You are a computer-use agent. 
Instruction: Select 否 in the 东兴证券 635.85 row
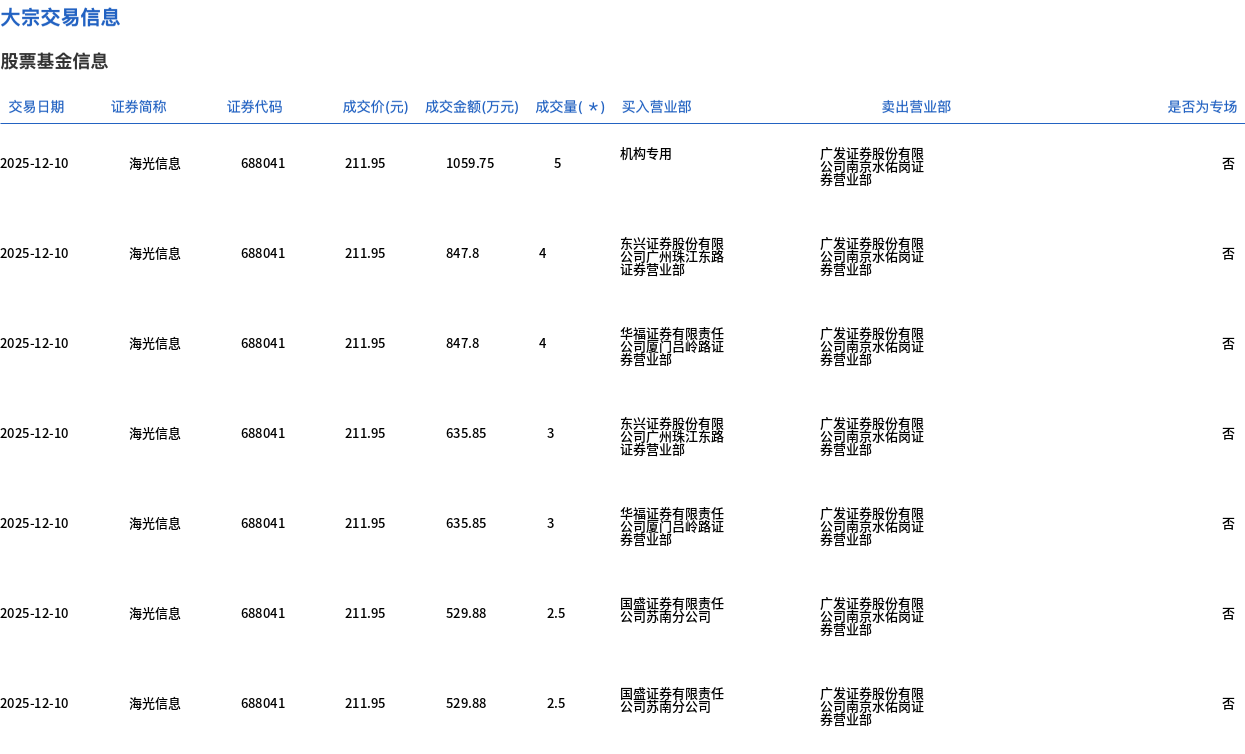pos(1228,433)
